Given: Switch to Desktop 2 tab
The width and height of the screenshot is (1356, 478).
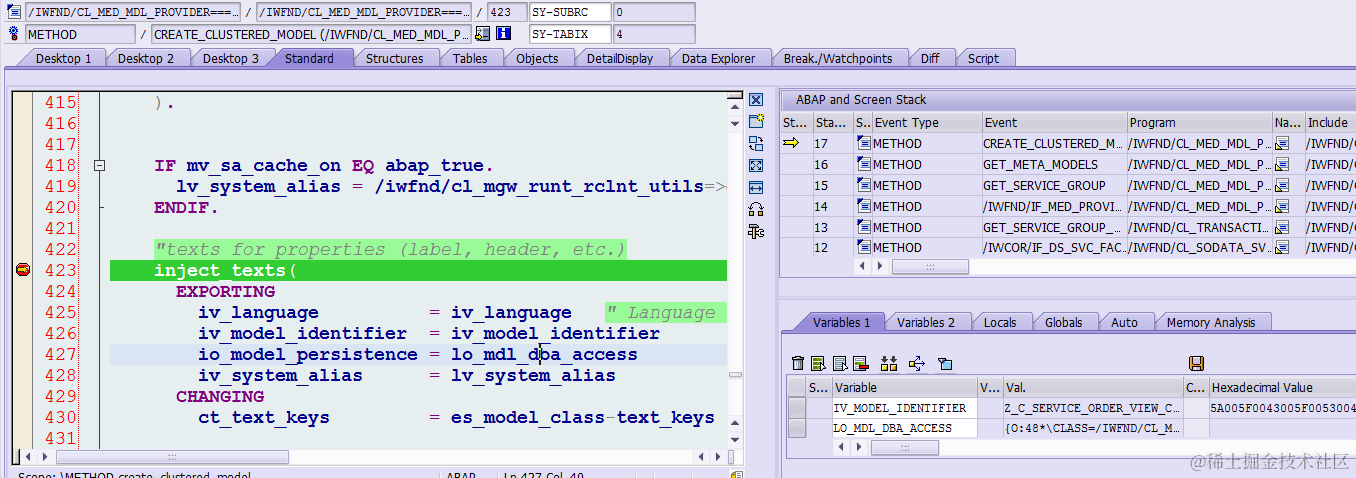Looking at the screenshot, I should pyautogui.click(x=146, y=58).
